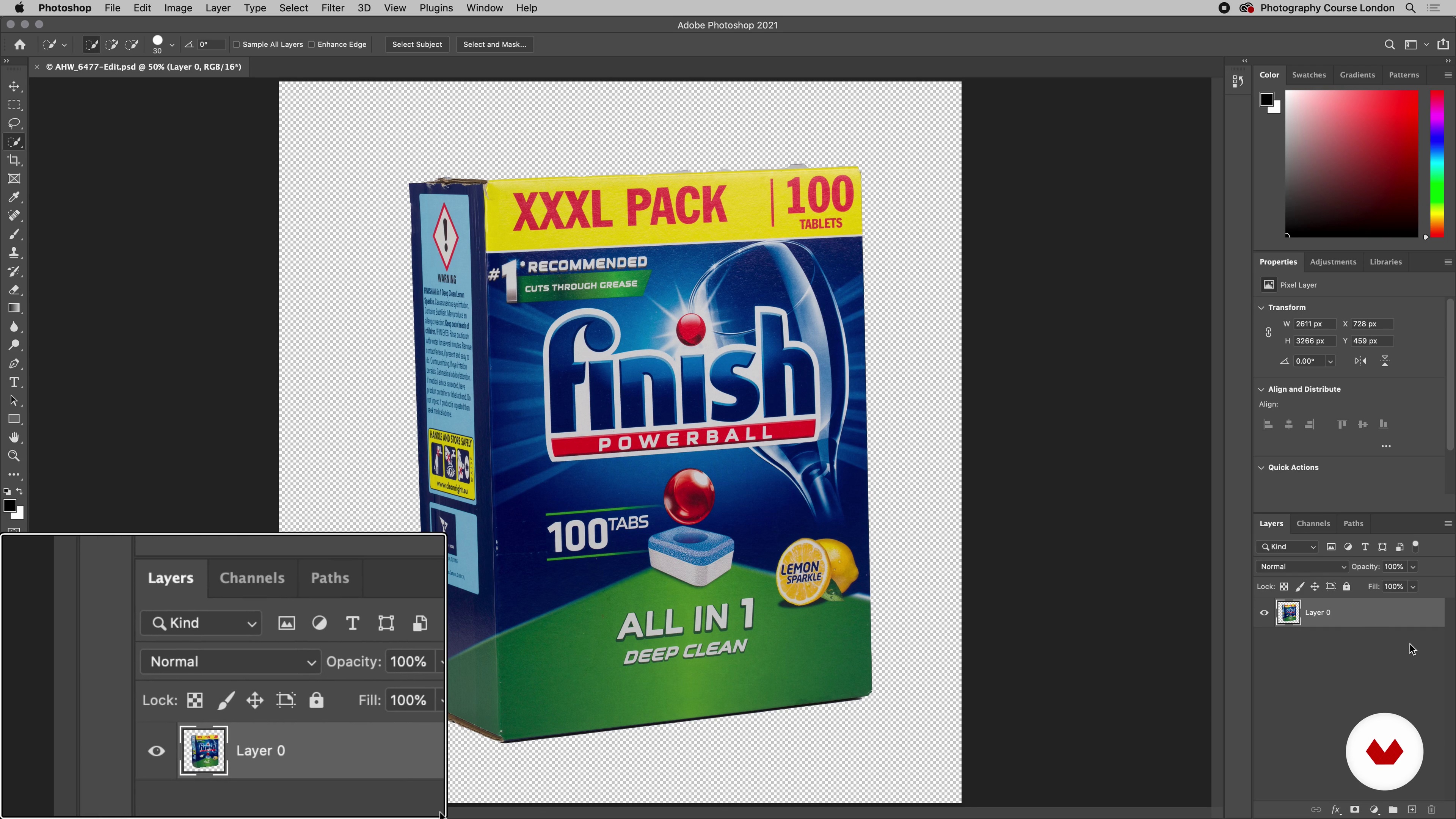This screenshot has height=819, width=1456.
Task: Select the Hand tool
Action: pos(14,438)
